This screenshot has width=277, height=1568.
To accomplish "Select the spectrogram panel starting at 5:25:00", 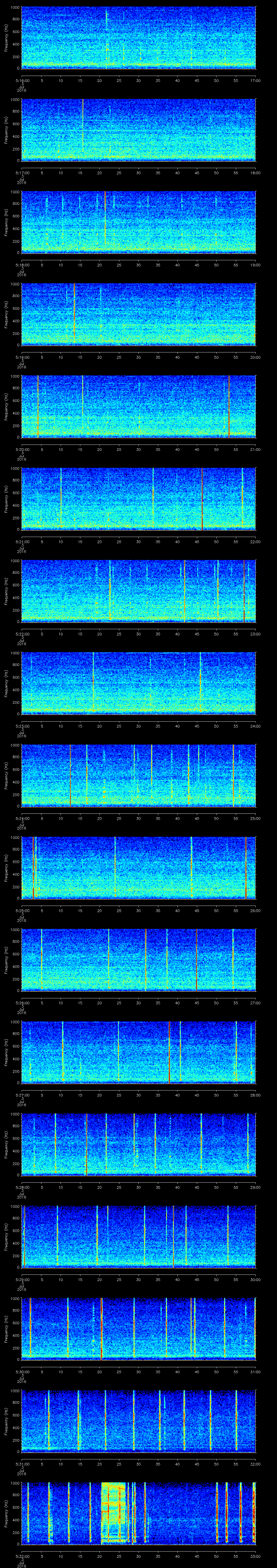I will (x=138, y=868).
